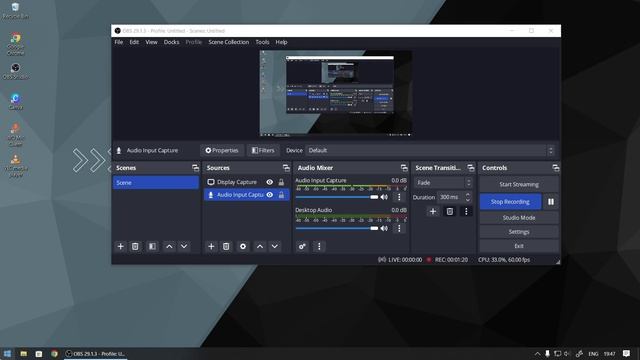Open the Device dropdown set to Default
Image resolution: width=640 pixels, height=360 pixels.
click(431, 150)
